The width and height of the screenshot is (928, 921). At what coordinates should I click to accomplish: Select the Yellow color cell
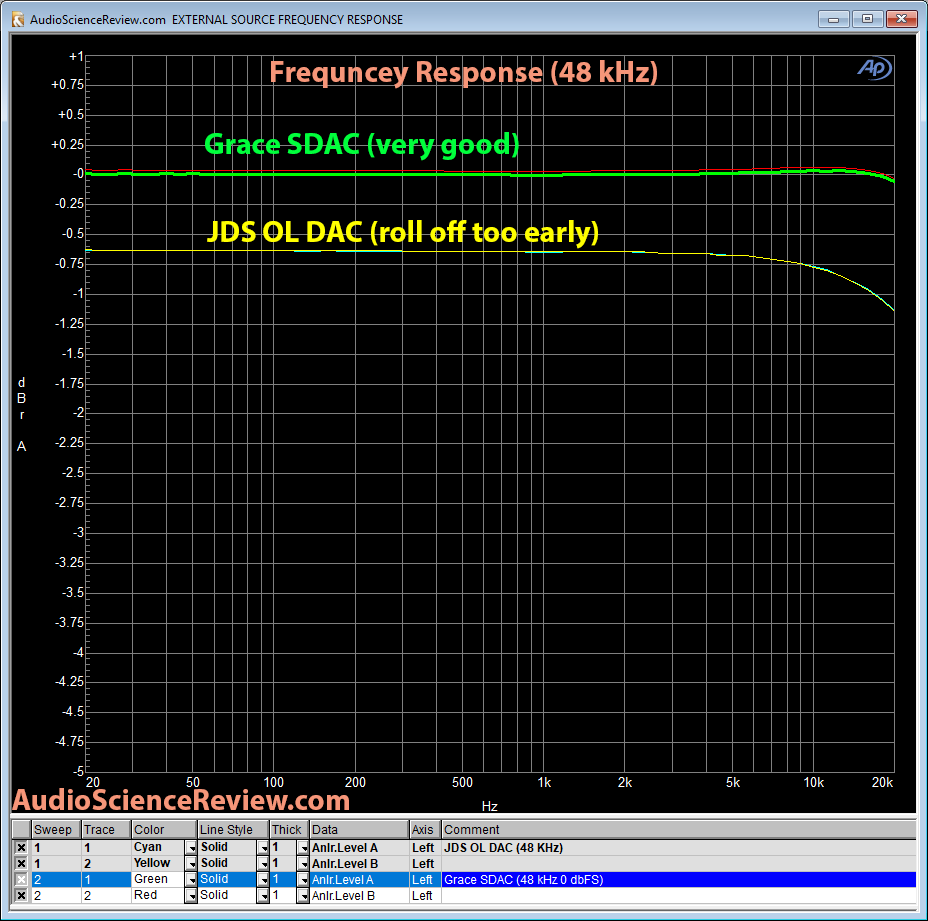157,864
